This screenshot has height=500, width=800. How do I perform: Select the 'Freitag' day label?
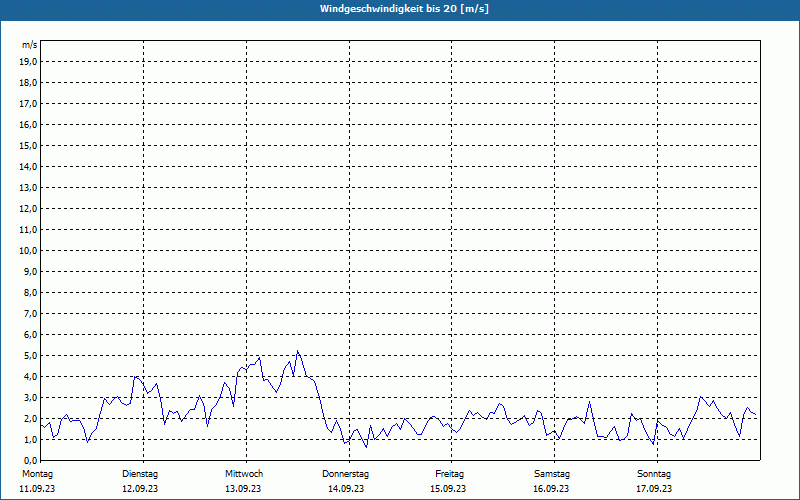(x=449, y=474)
